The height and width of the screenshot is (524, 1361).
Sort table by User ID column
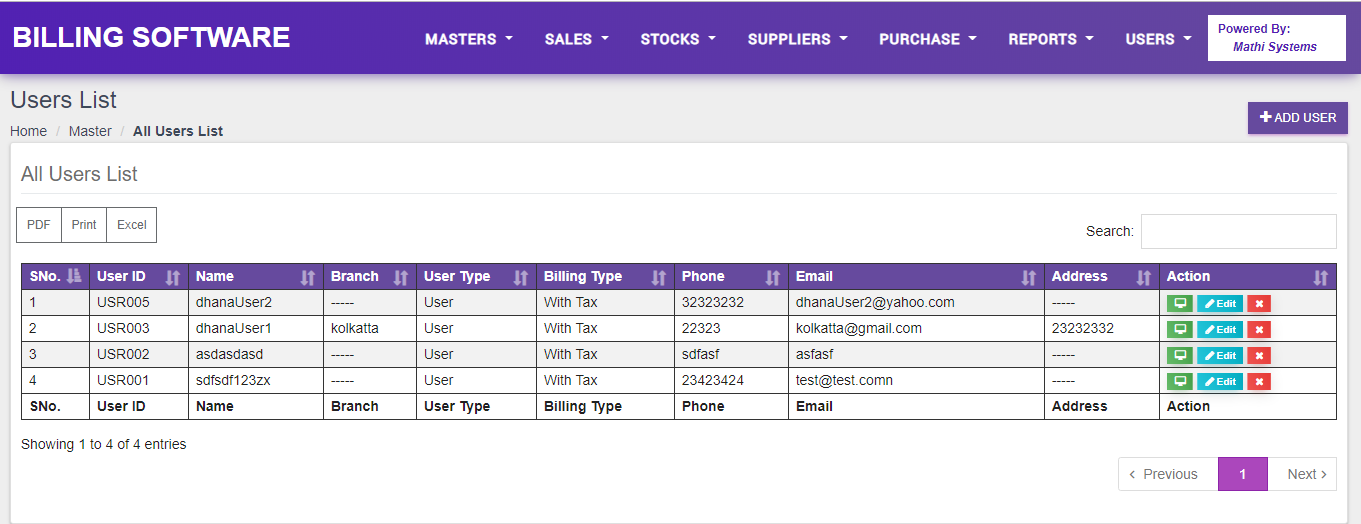point(139,277)
